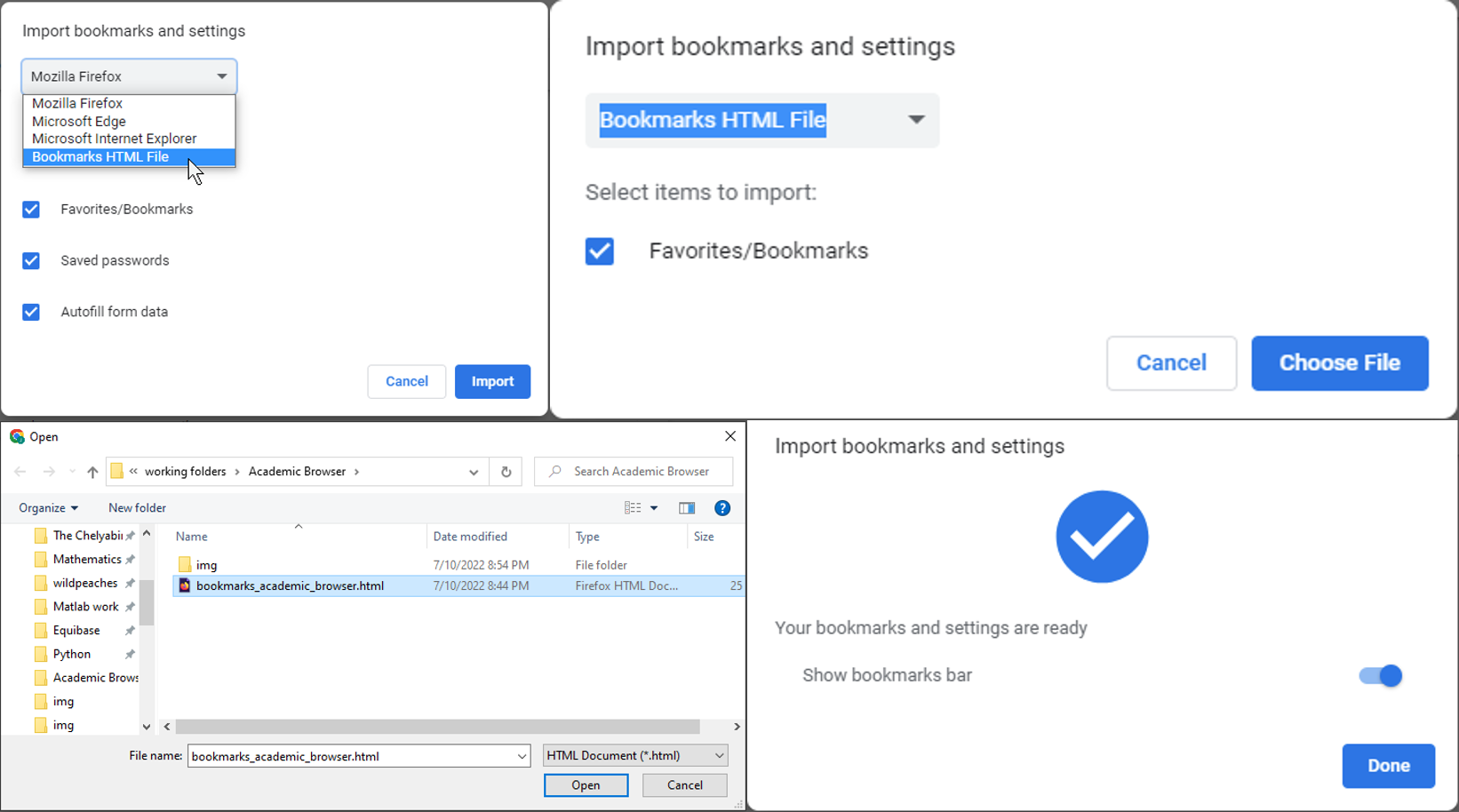The image size is (1459, 812).
Task: Choose Microsoft Internet Explorer from list
Action: (x=129, y=139)
